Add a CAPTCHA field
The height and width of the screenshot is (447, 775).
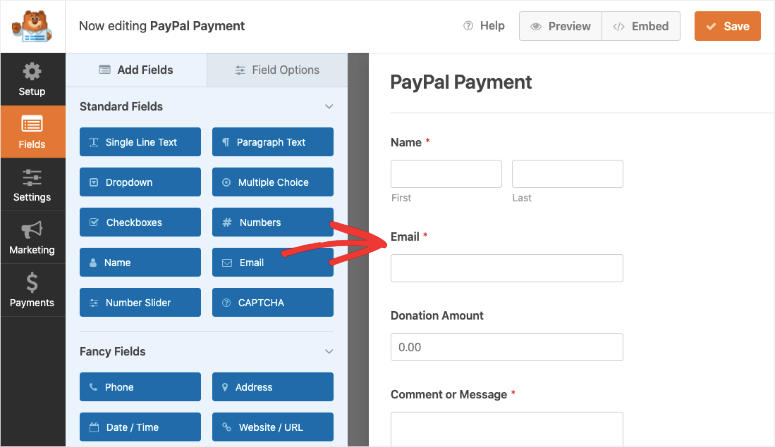273,303
